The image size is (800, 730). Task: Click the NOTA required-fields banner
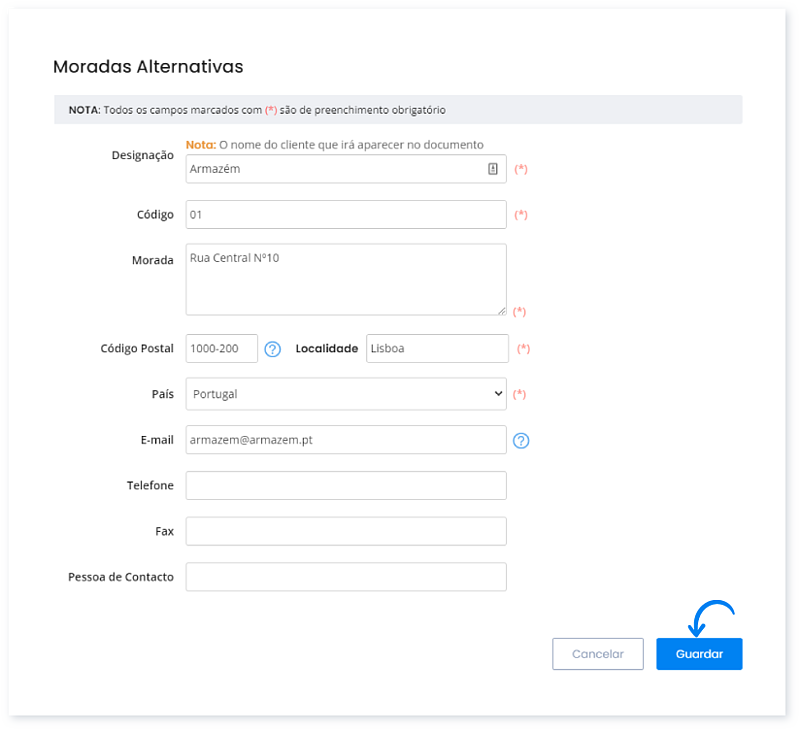(x=398, y=110)
